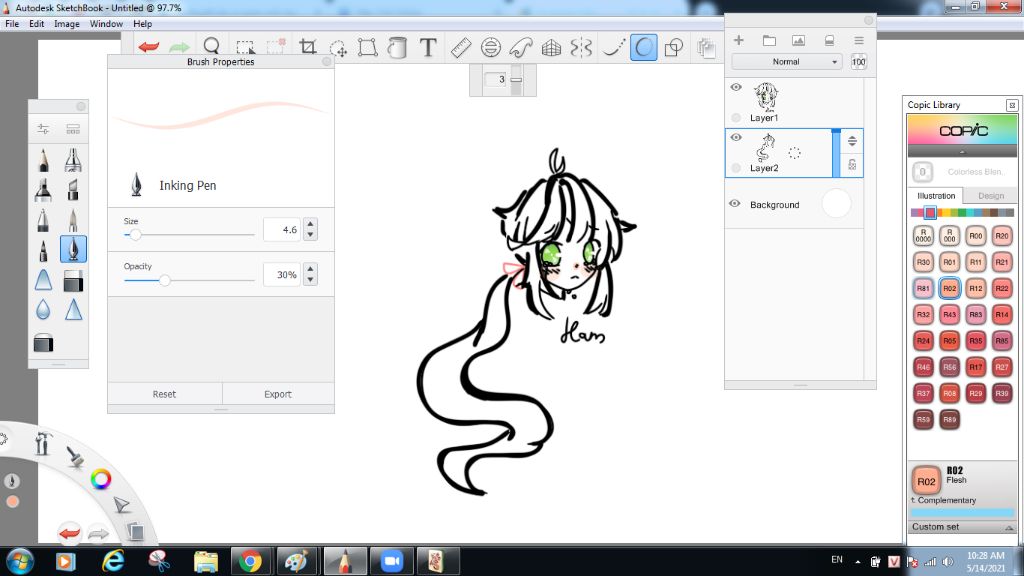Click the brush Size slider

[189, 234]
